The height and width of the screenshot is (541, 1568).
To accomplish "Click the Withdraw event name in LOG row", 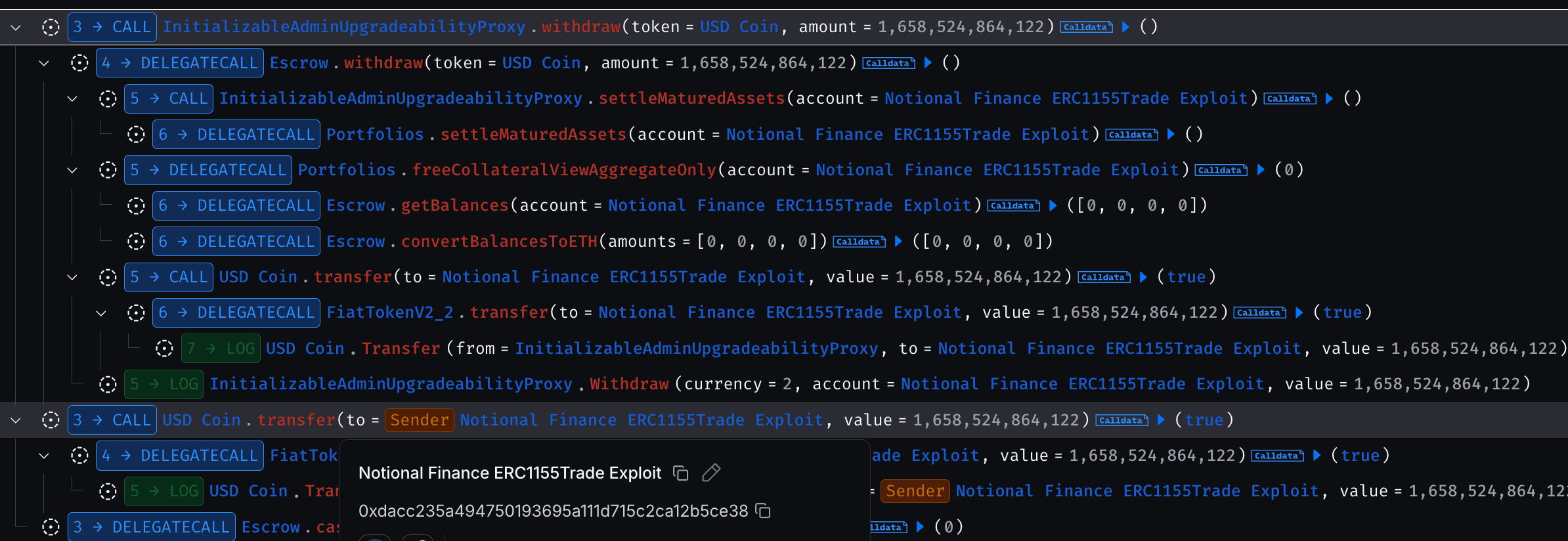I will click(x=629, y=384).
